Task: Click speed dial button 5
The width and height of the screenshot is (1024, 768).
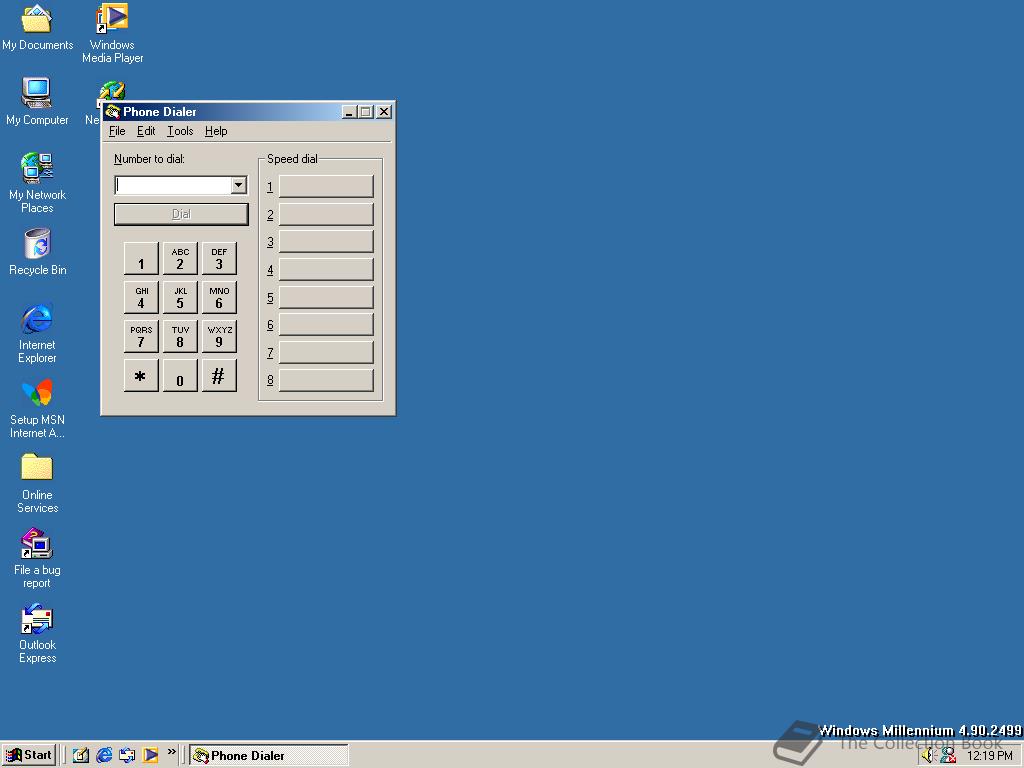Action: (x=326, y=297)
